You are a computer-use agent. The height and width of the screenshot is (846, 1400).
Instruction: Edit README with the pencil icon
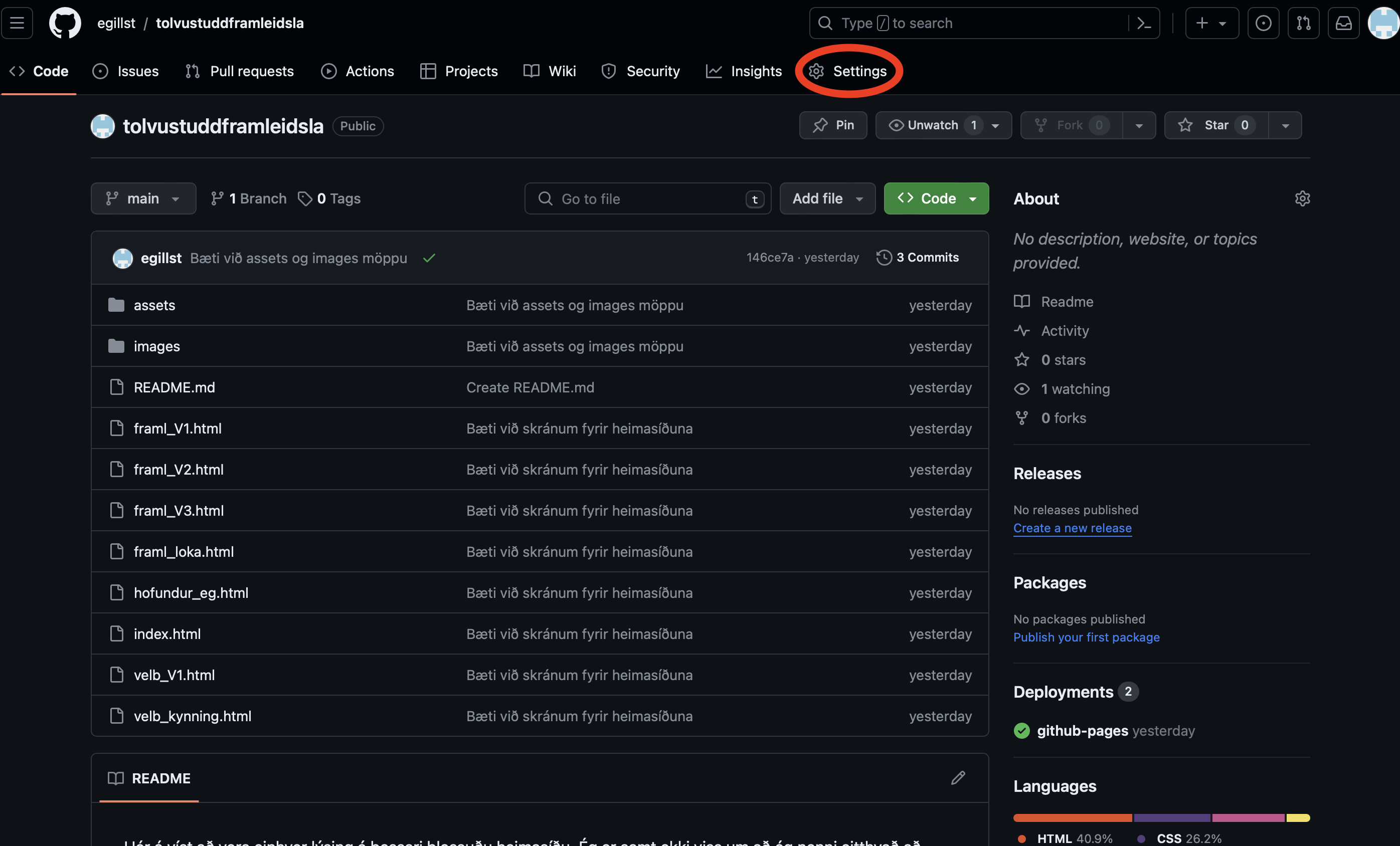[x=958, y=778]
